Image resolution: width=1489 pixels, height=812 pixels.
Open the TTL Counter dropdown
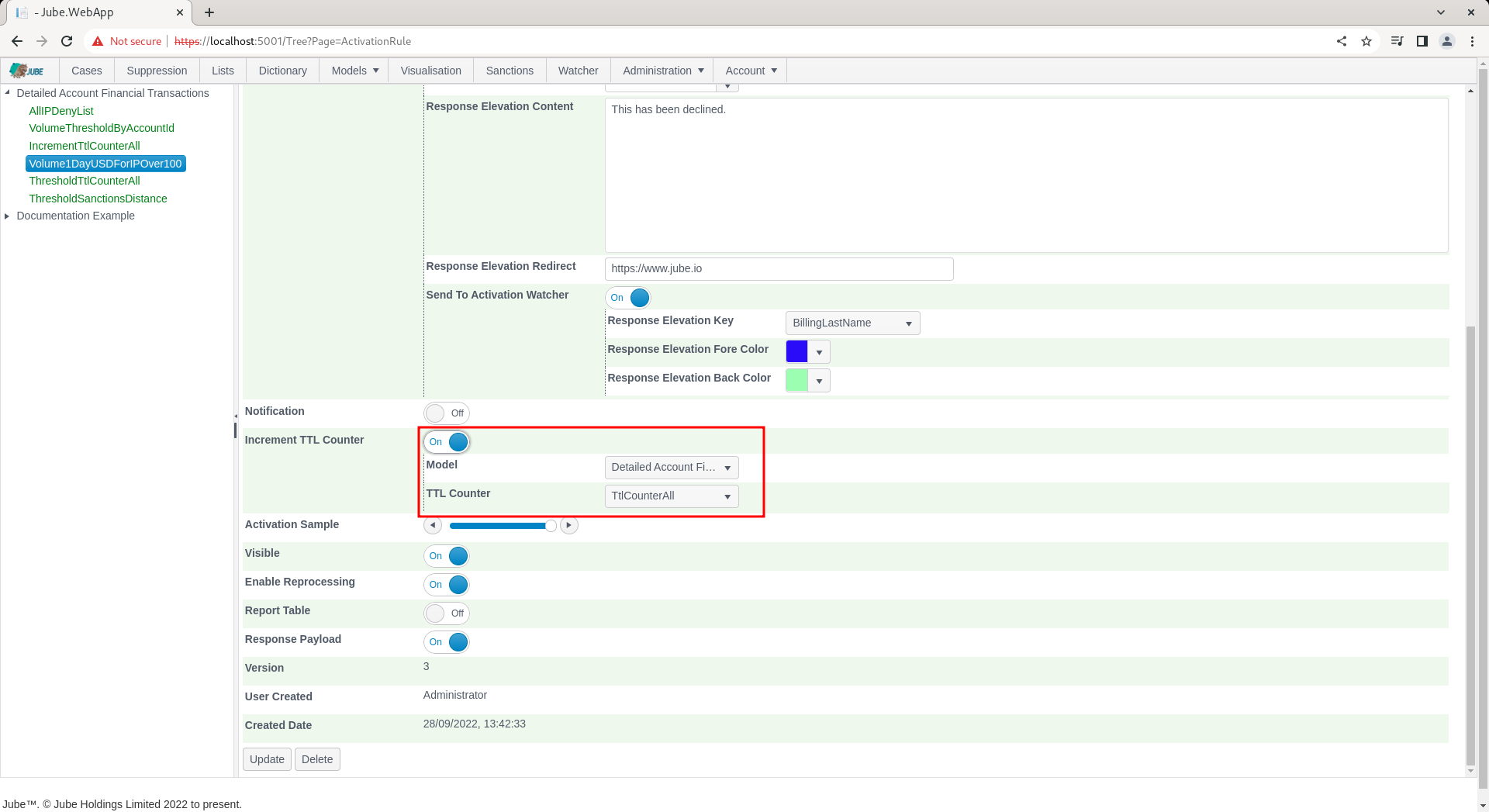click(672, 496)
